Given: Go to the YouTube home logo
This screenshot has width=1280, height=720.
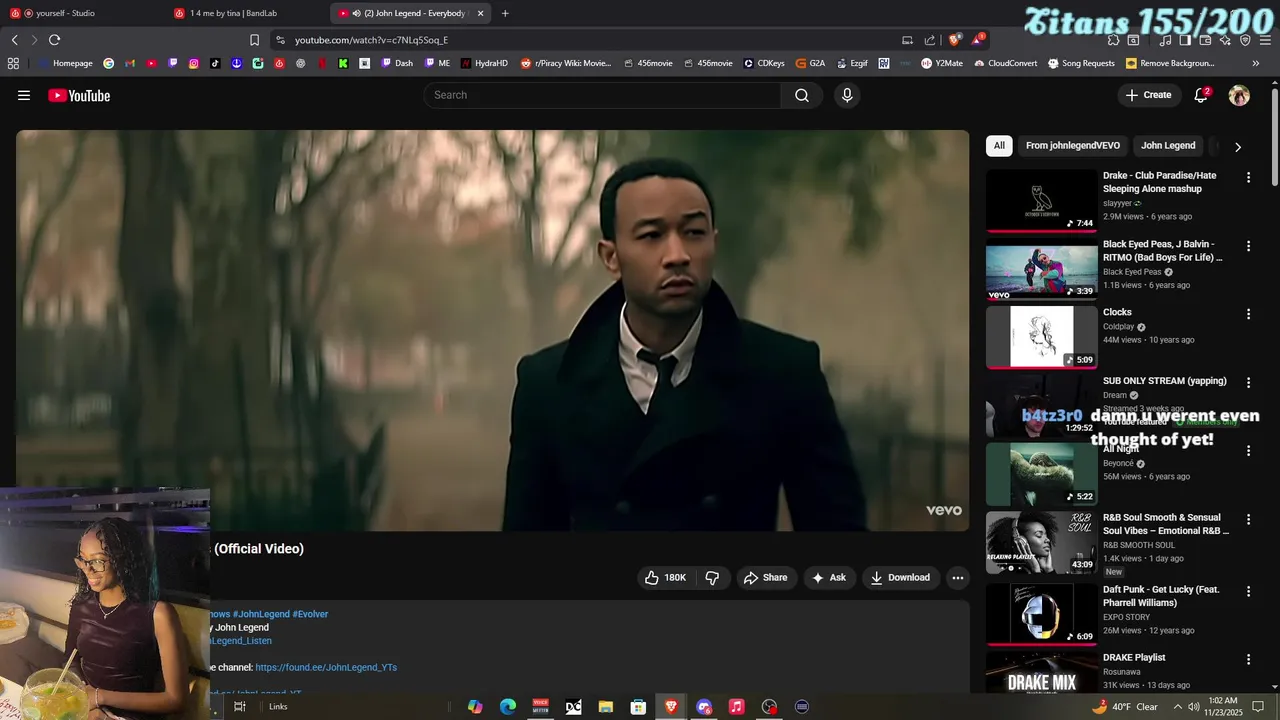Looking at the screenshot, I should coord(79,96).
